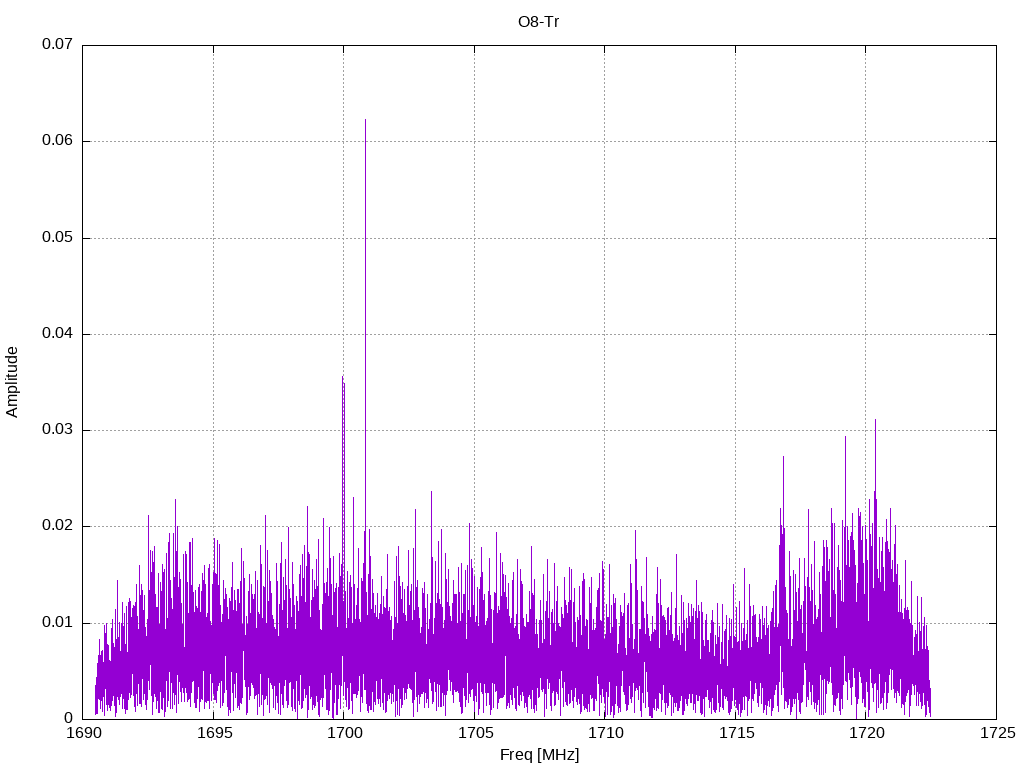The width and height of the screenshot is (1024, 768).
Task: Click the plot title O8-Tr
Action: point(538,22)
